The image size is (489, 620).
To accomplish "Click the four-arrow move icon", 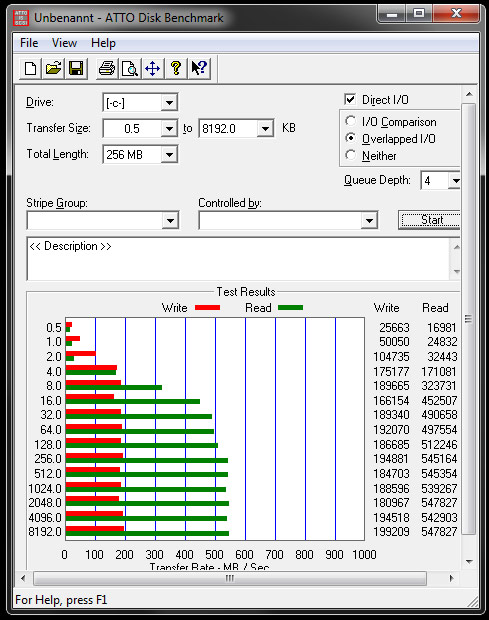I will pos(153,68).
